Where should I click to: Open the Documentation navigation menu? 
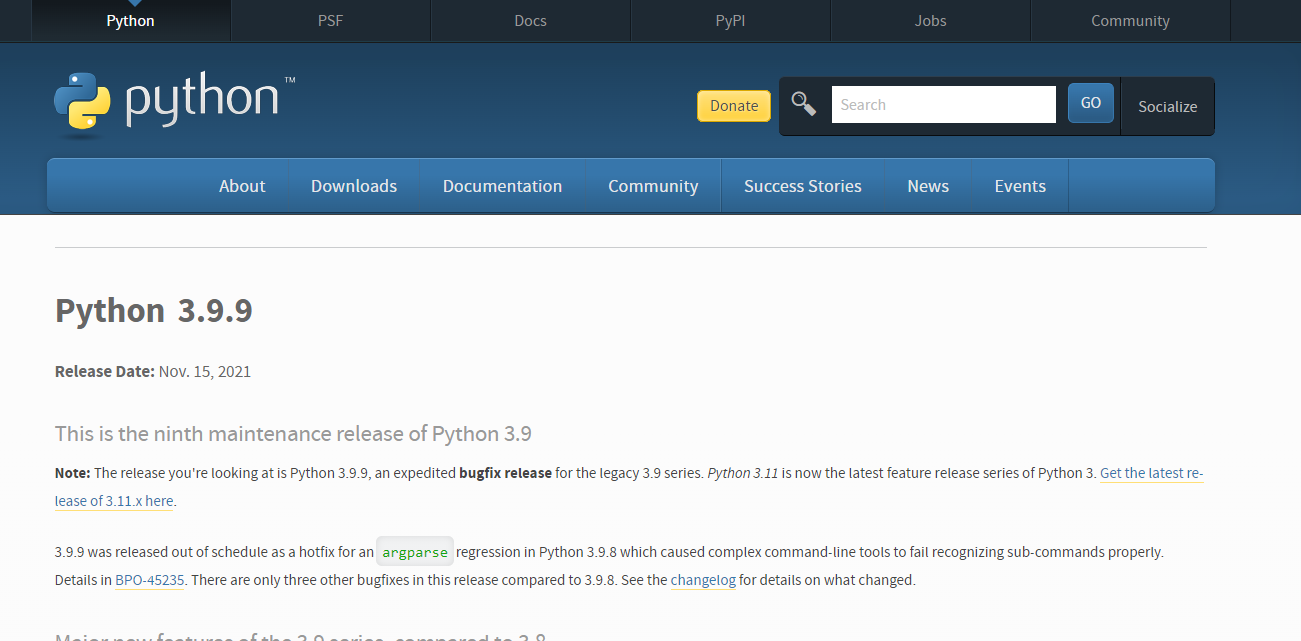pyautogui.click(x=502, y=186)
